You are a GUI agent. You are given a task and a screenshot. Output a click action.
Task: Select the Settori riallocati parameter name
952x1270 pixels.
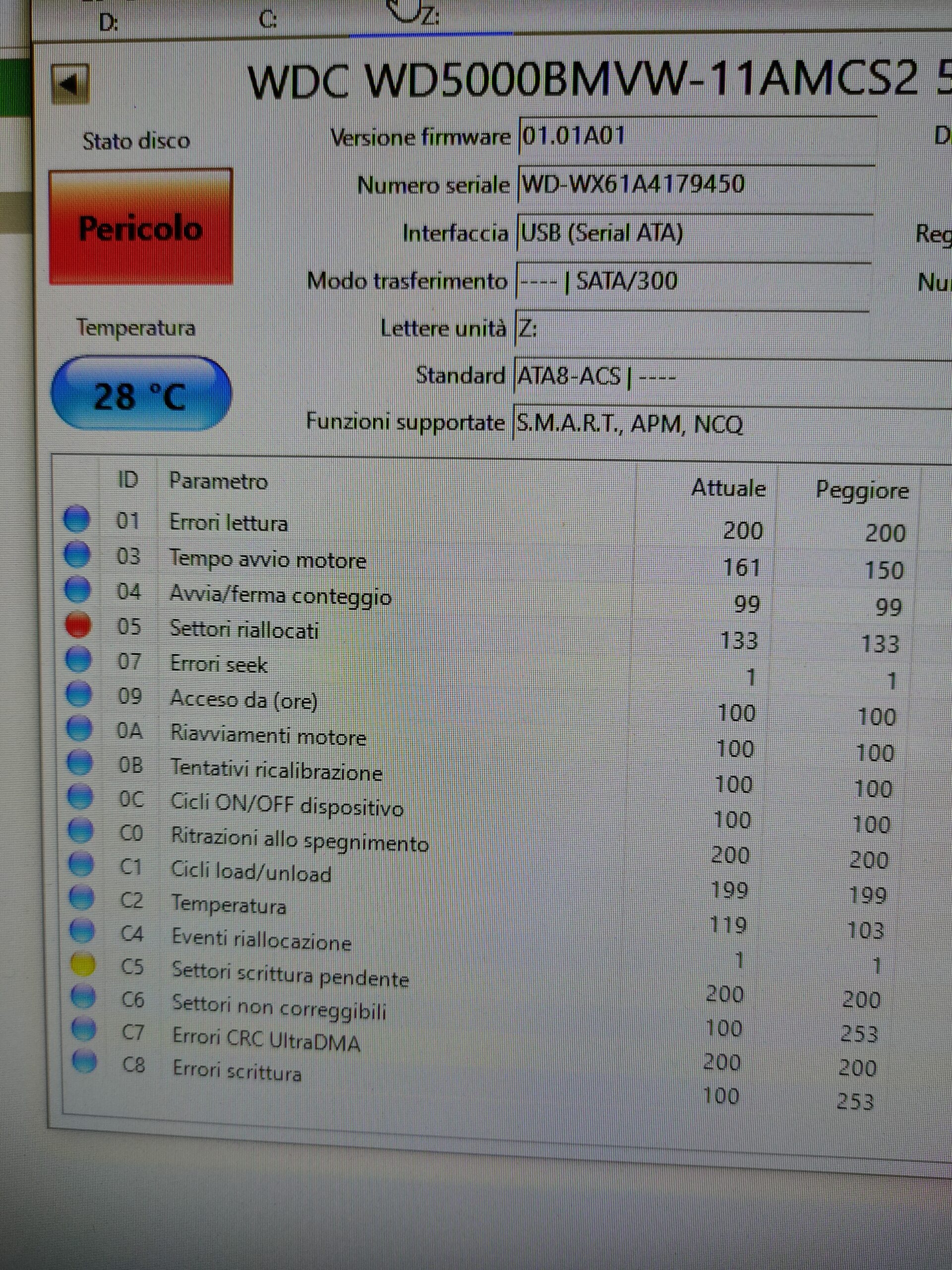coord(244,631)
